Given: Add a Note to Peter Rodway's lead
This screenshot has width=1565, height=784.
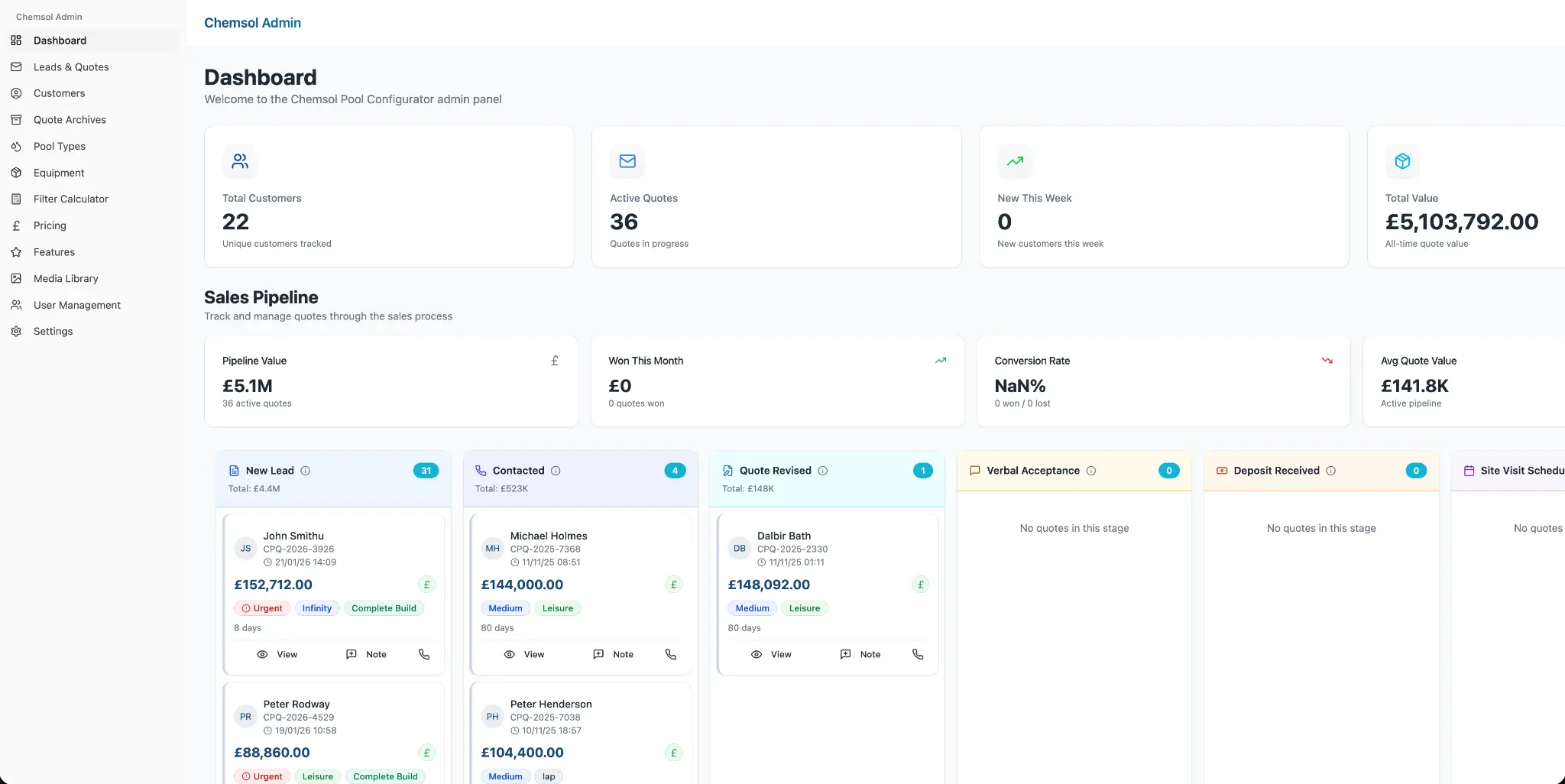Looking at the screenshot, I should pyautogui.click(x=367, y=779).
